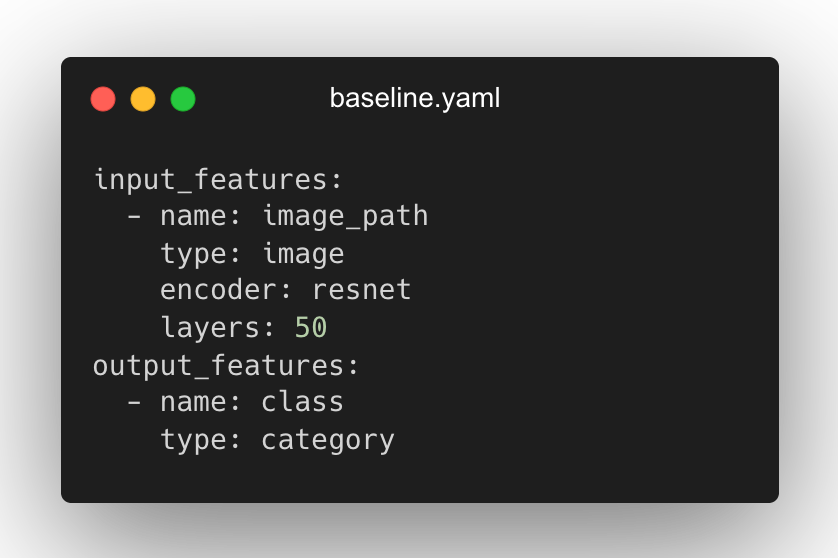Click the name key beside class
This screenshot has height=558, width=838.
coord(193,402)
